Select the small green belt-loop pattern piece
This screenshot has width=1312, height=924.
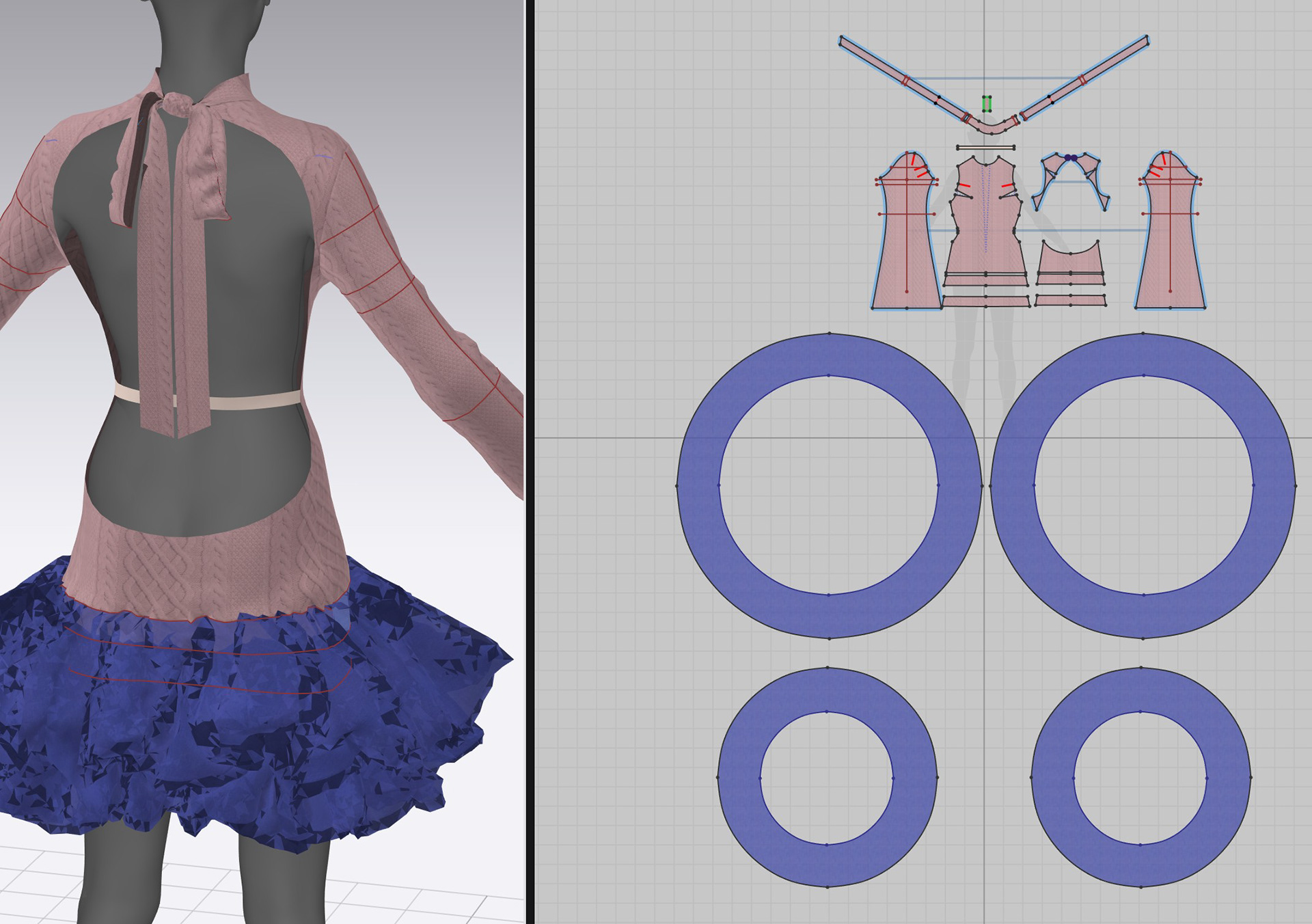[x=987, y=104]
